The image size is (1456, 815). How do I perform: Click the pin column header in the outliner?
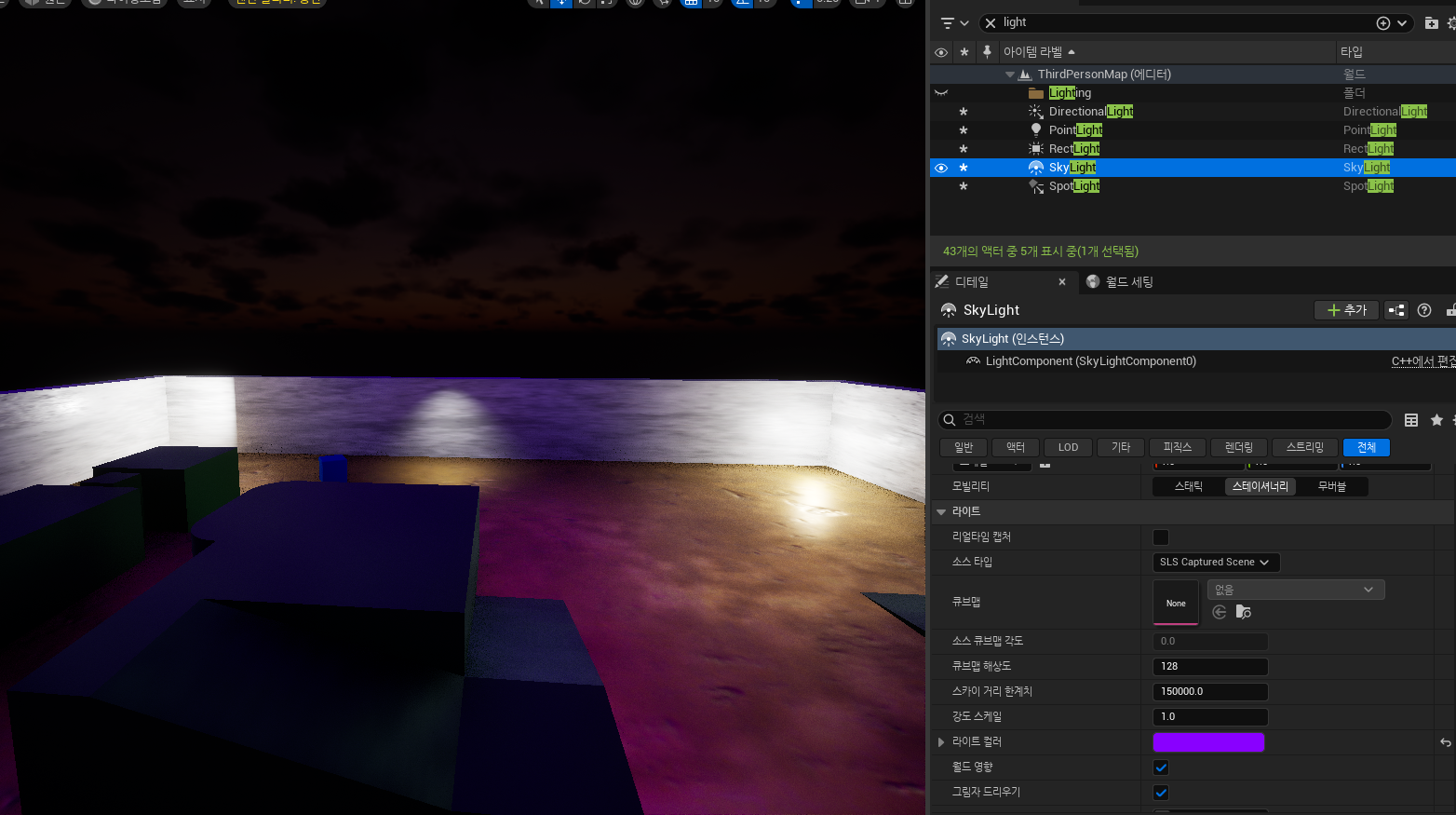click(x=987, y=52)
